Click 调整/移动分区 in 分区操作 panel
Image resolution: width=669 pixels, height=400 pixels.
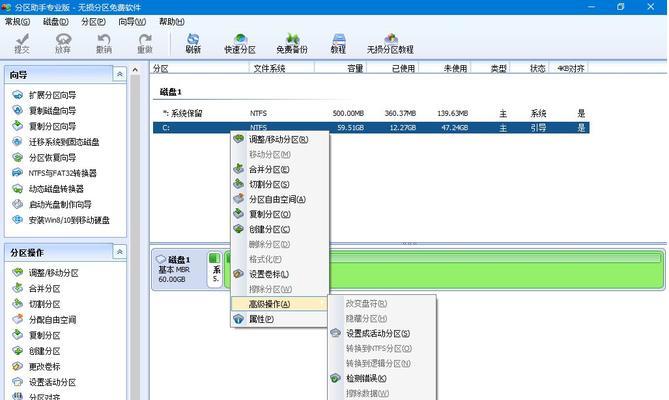[x=45, y=273]
